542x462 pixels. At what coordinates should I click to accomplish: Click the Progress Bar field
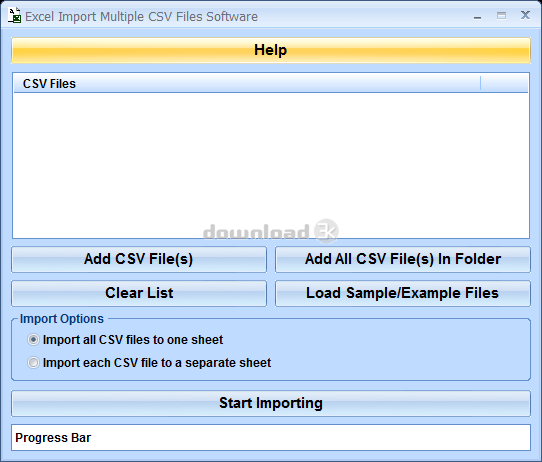coord(271,437)
